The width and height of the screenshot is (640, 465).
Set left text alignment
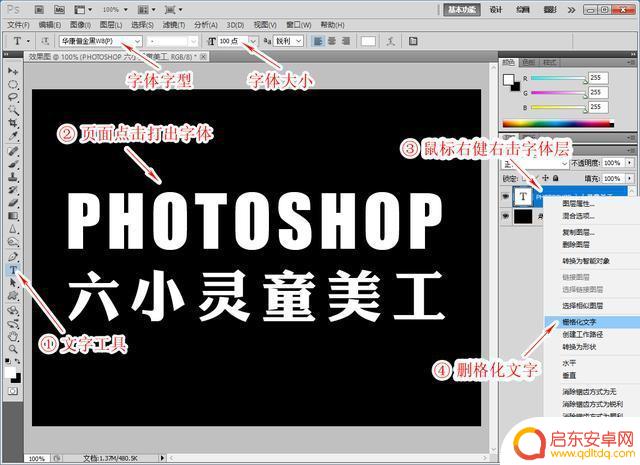click(x=318, y=41)
